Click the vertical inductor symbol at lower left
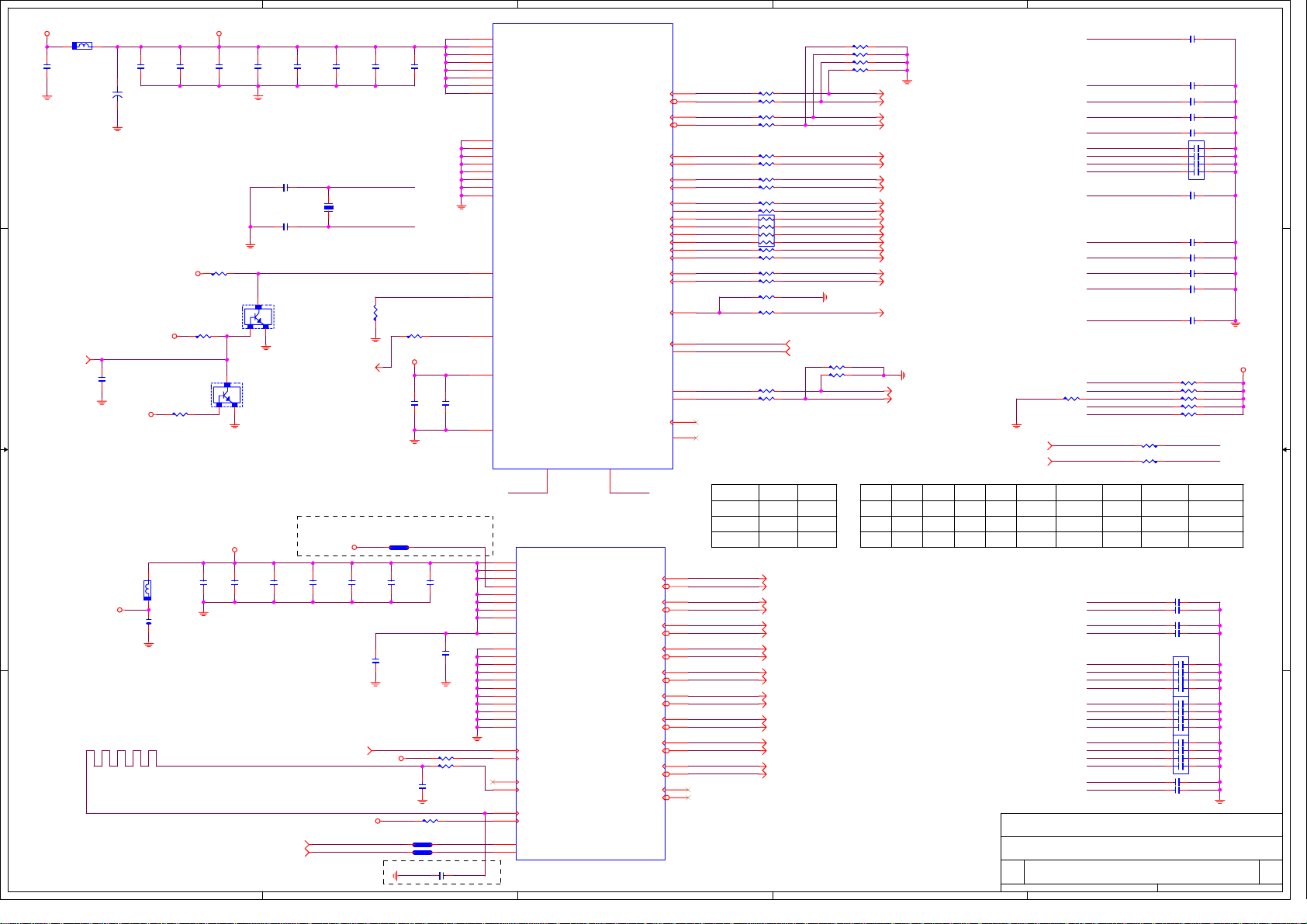The width and height of the screenshot is (1307, 924). click(147, 590)
